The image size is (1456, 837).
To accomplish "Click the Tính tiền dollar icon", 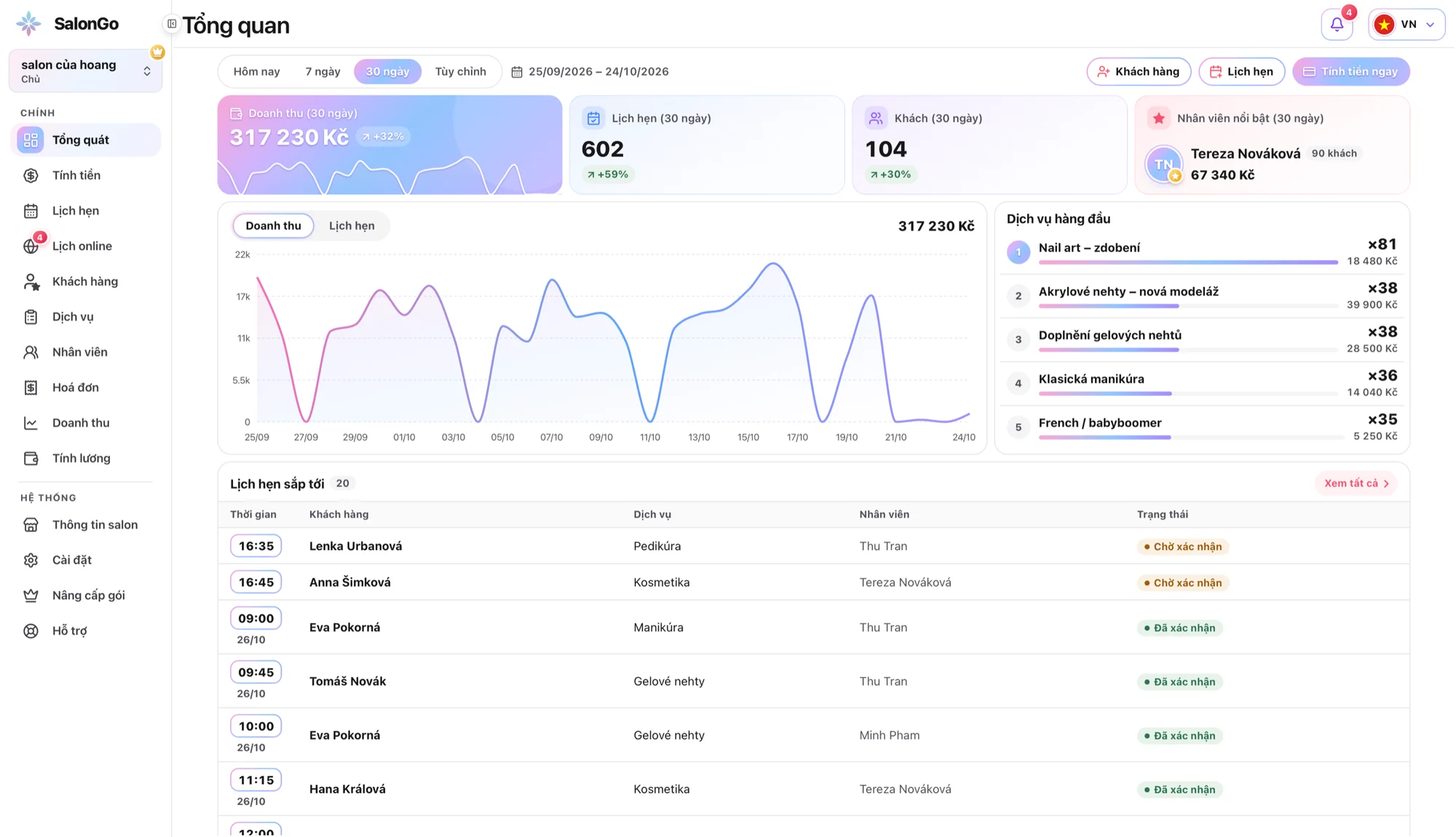I will click(x=31, y=175).
